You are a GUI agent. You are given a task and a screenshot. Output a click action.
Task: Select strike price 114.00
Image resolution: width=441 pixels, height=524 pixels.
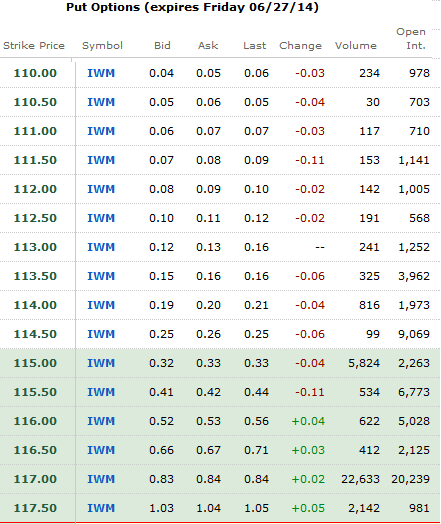click(x=35, y=305)
